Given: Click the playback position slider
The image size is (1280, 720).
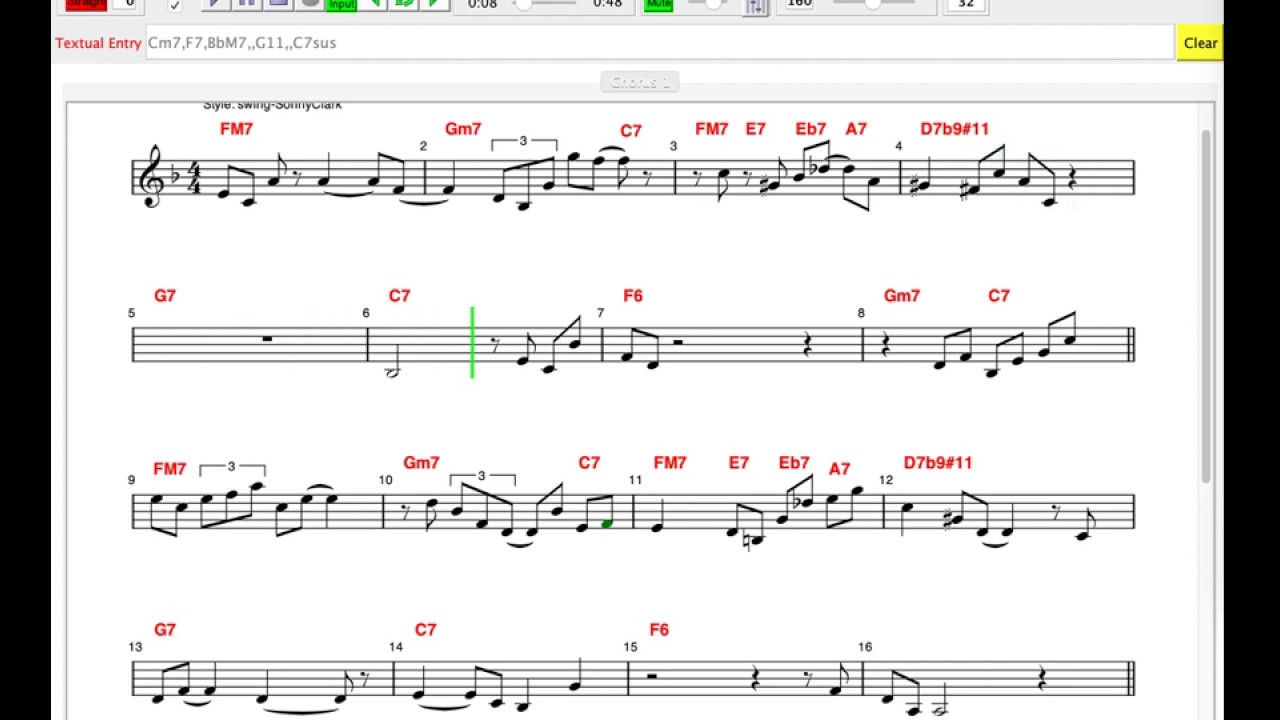Looking at the screenshot, I should tap(546, 4).
